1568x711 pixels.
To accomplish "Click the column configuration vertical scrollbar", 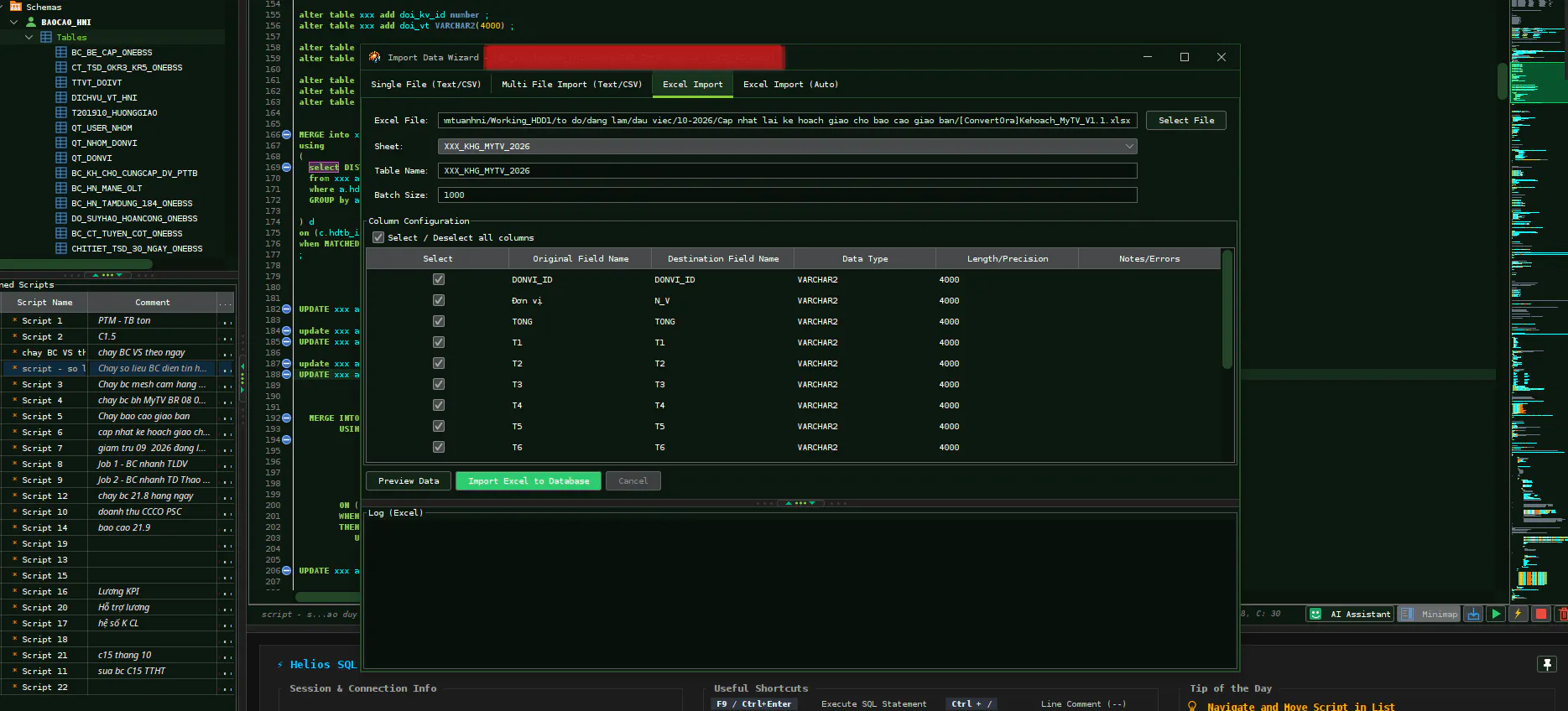I will pyautogui.click(x=1227, y=310).
